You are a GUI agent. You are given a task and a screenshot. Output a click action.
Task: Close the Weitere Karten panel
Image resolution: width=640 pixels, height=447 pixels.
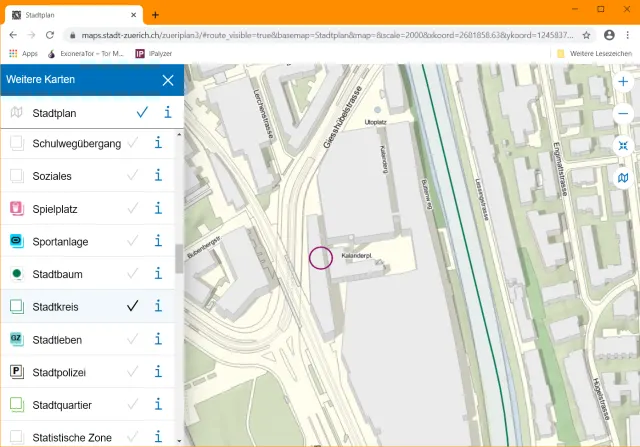tap(168, 80)
